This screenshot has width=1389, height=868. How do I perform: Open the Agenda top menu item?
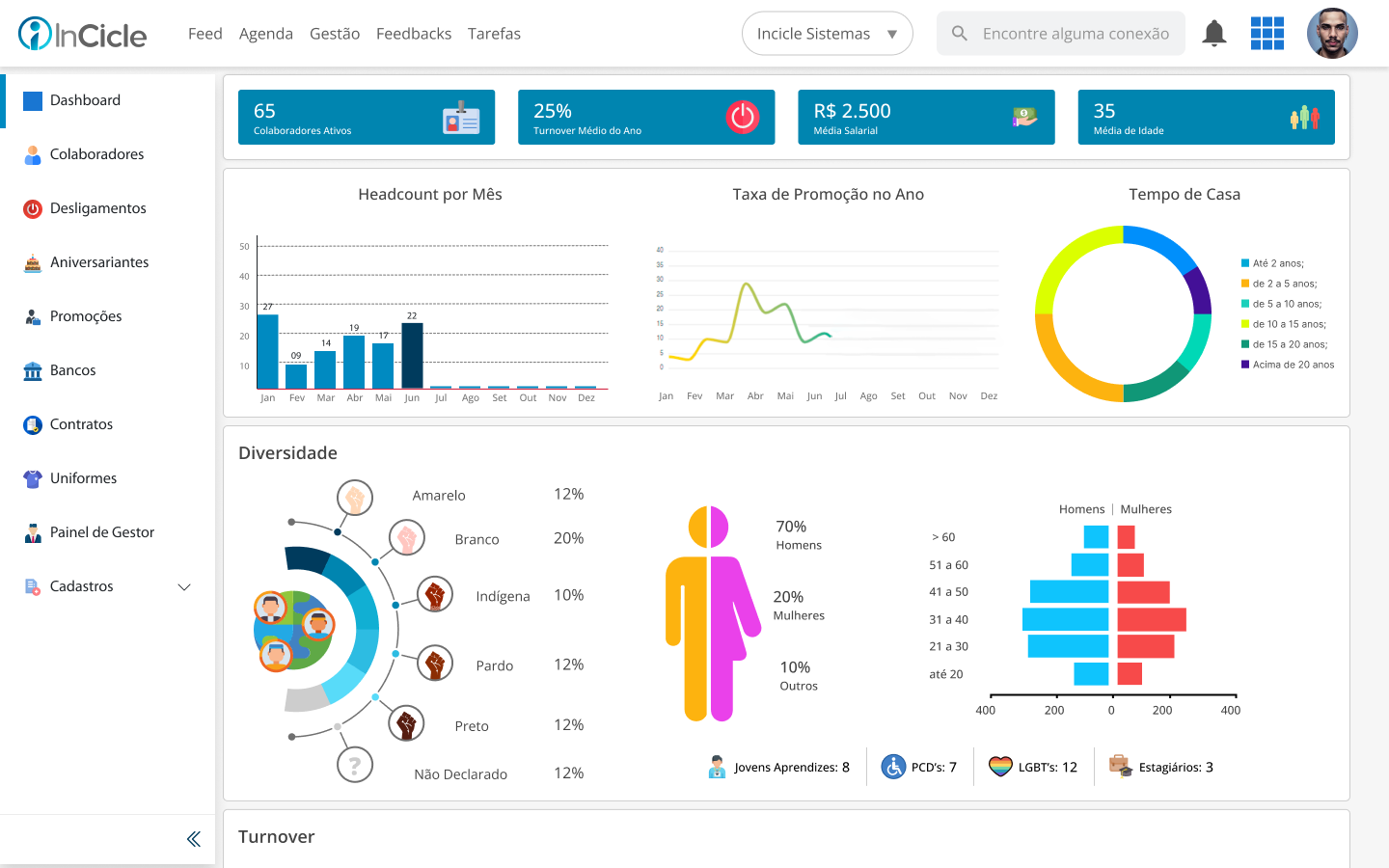[265, 34]
